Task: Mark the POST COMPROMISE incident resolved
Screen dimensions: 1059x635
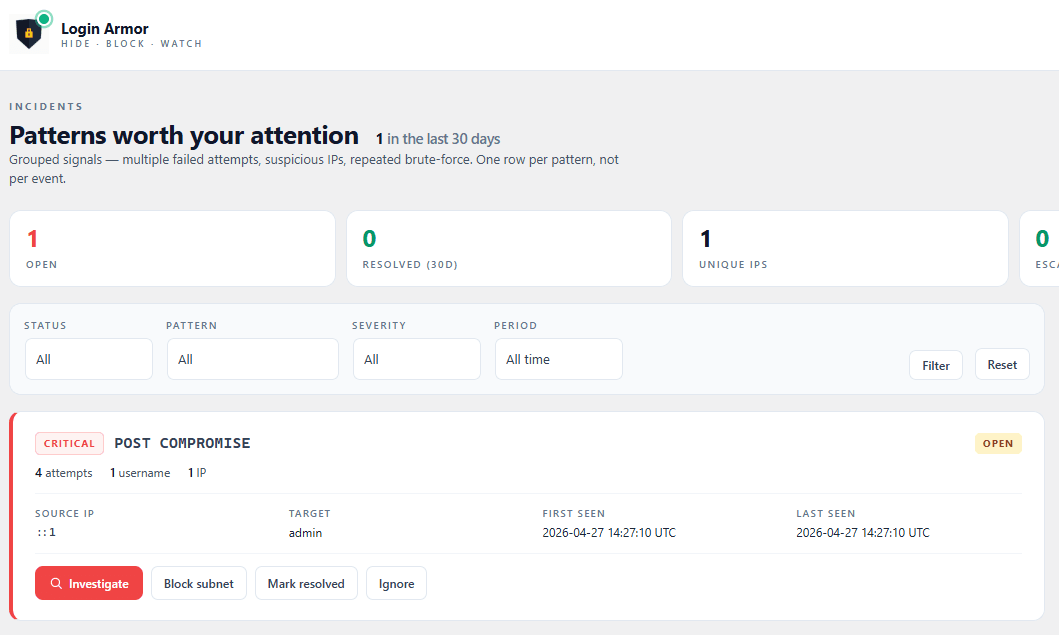Action: 306,583
